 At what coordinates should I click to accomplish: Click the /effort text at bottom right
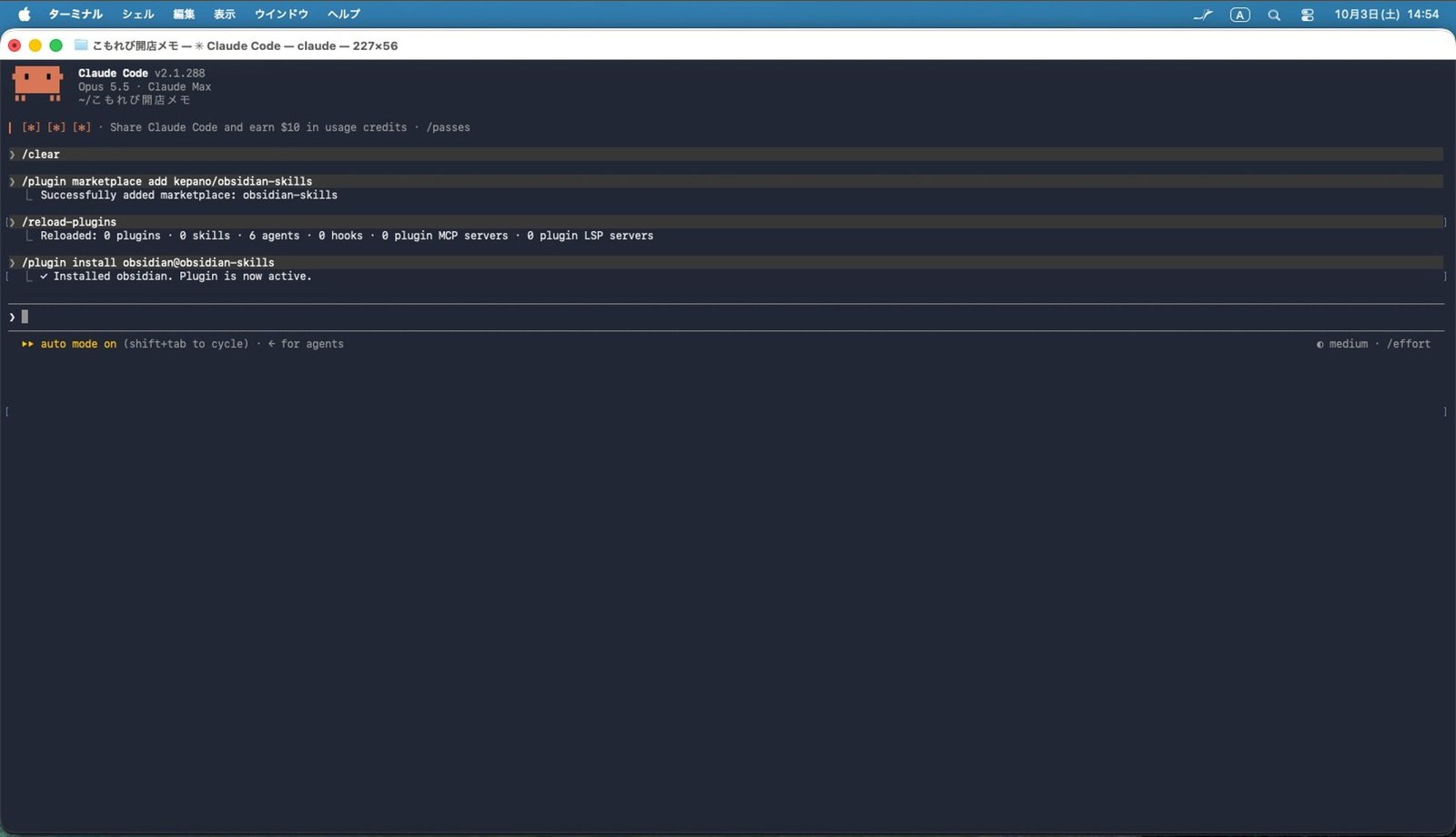click(x=1409, y=344)
